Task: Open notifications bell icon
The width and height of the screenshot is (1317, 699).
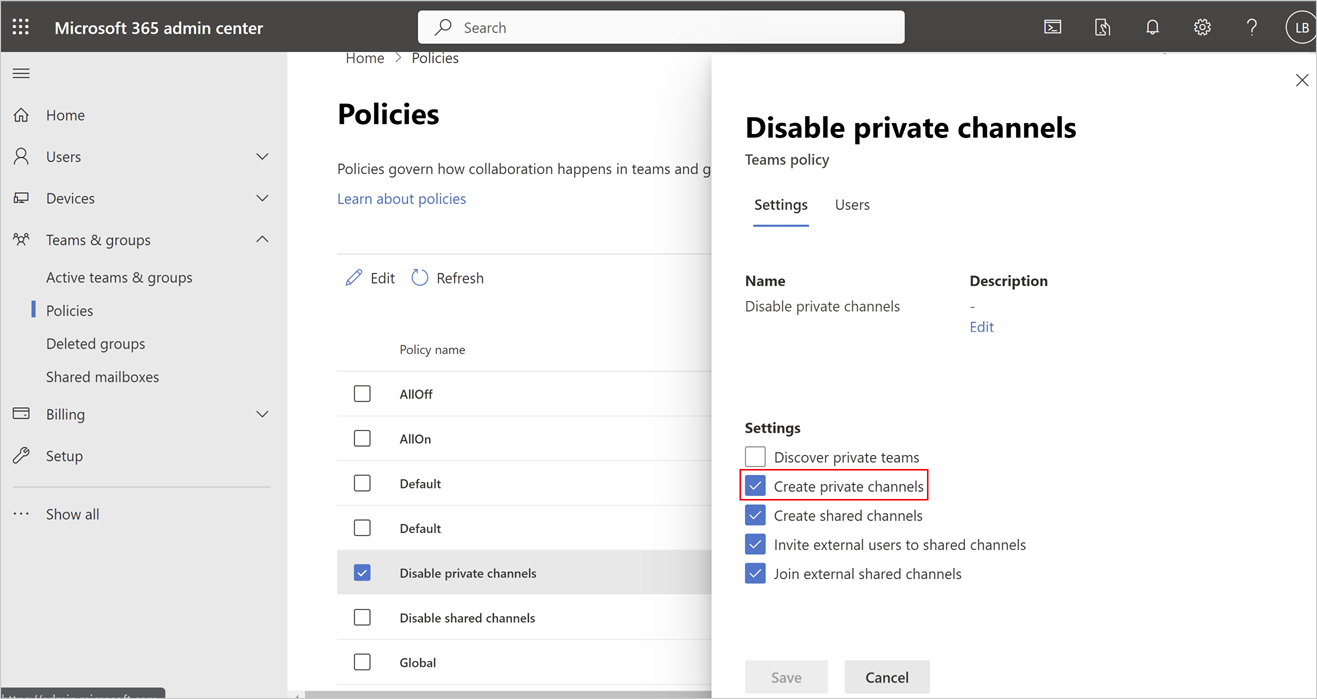Action: pos(1152,27)
